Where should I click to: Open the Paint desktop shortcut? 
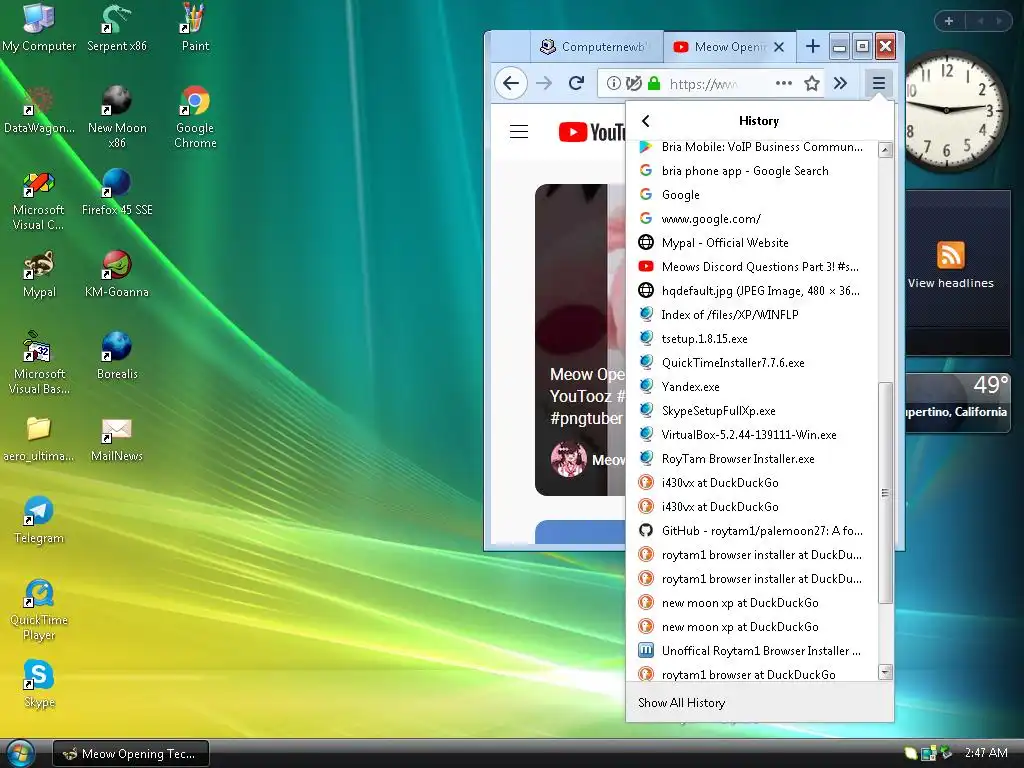195,28
